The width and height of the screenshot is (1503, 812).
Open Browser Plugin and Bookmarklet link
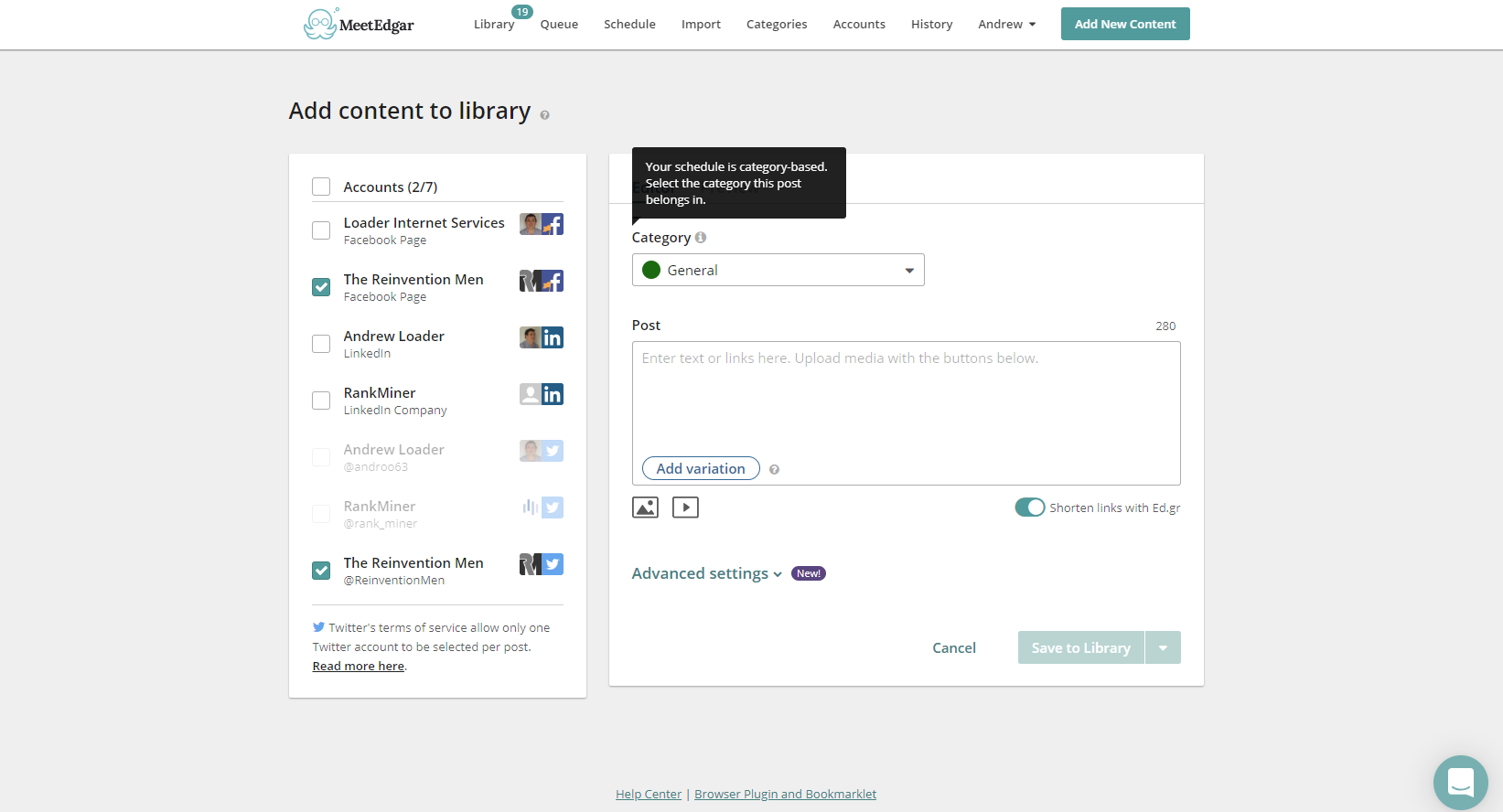[x=785, y=794]
